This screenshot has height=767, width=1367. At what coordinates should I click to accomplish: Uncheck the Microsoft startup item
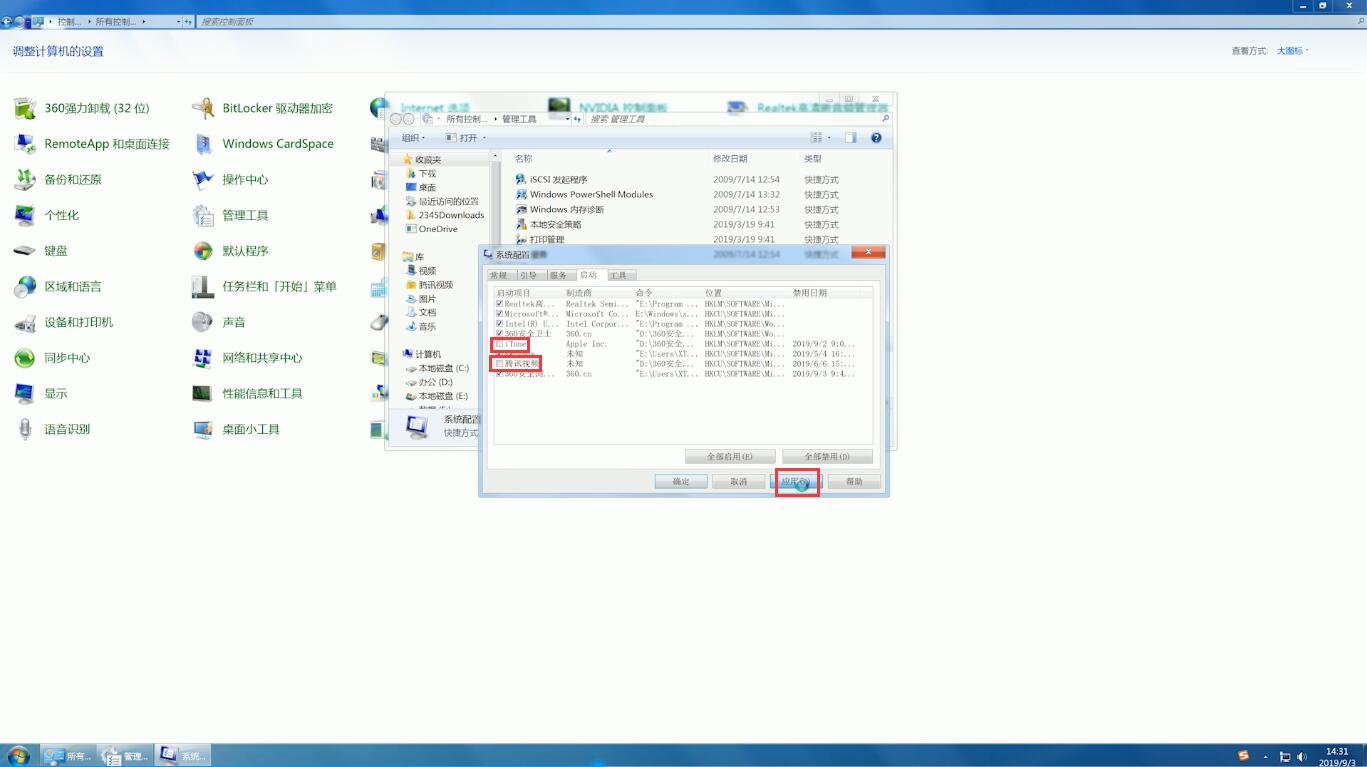(499, 314)
